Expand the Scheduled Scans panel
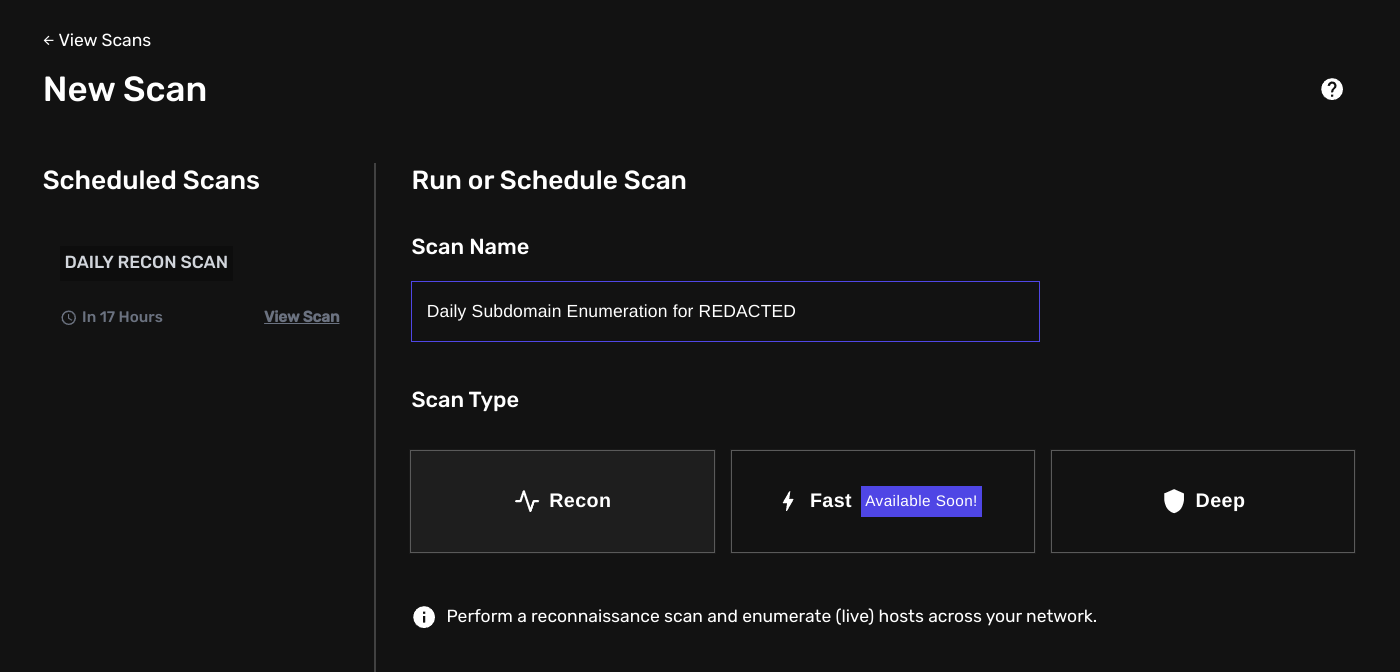Viewport: 1400px width, 672px height. click(151, 180)
